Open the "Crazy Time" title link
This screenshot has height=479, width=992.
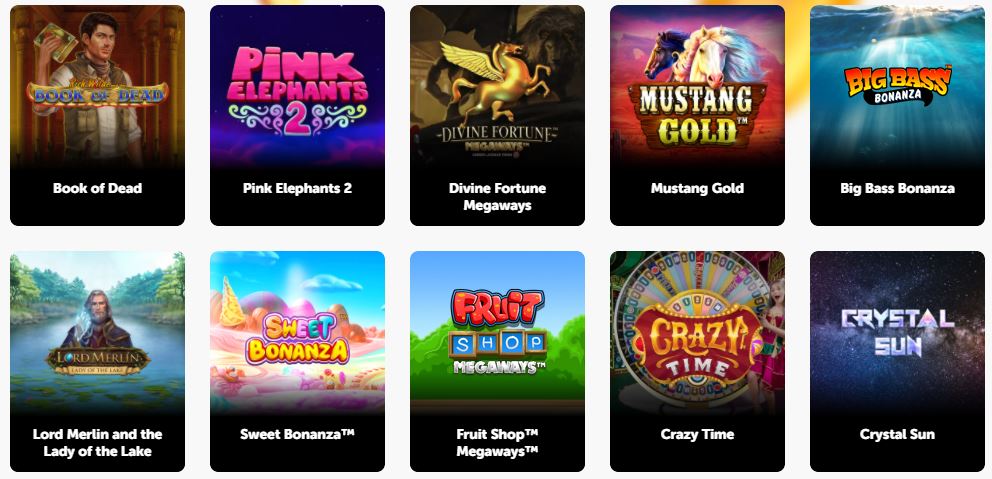[697, 434]
